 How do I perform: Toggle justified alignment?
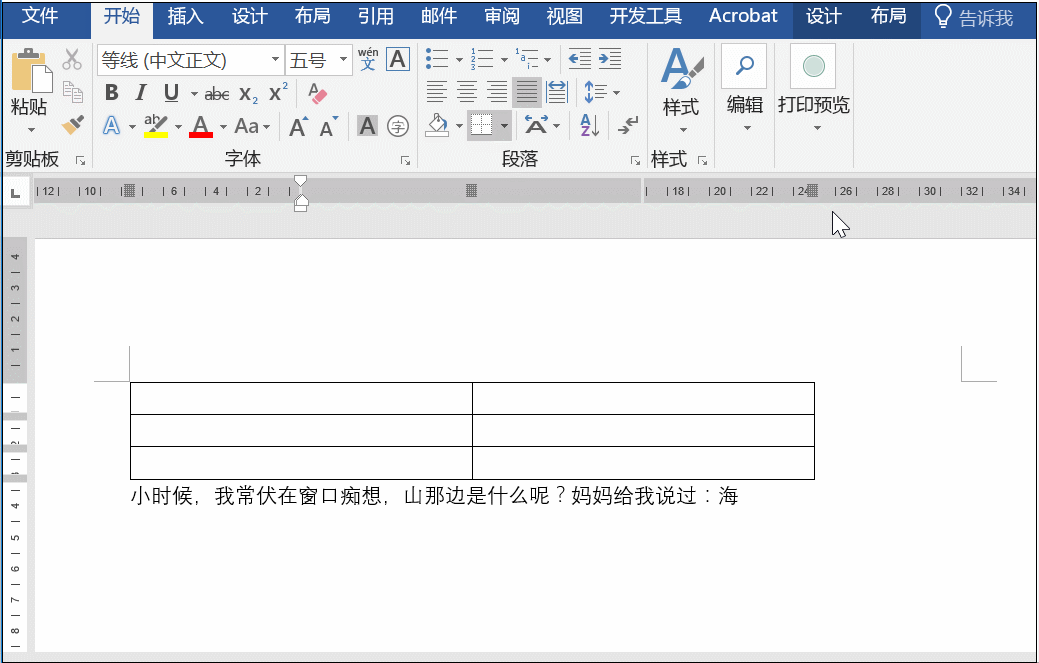526,92
